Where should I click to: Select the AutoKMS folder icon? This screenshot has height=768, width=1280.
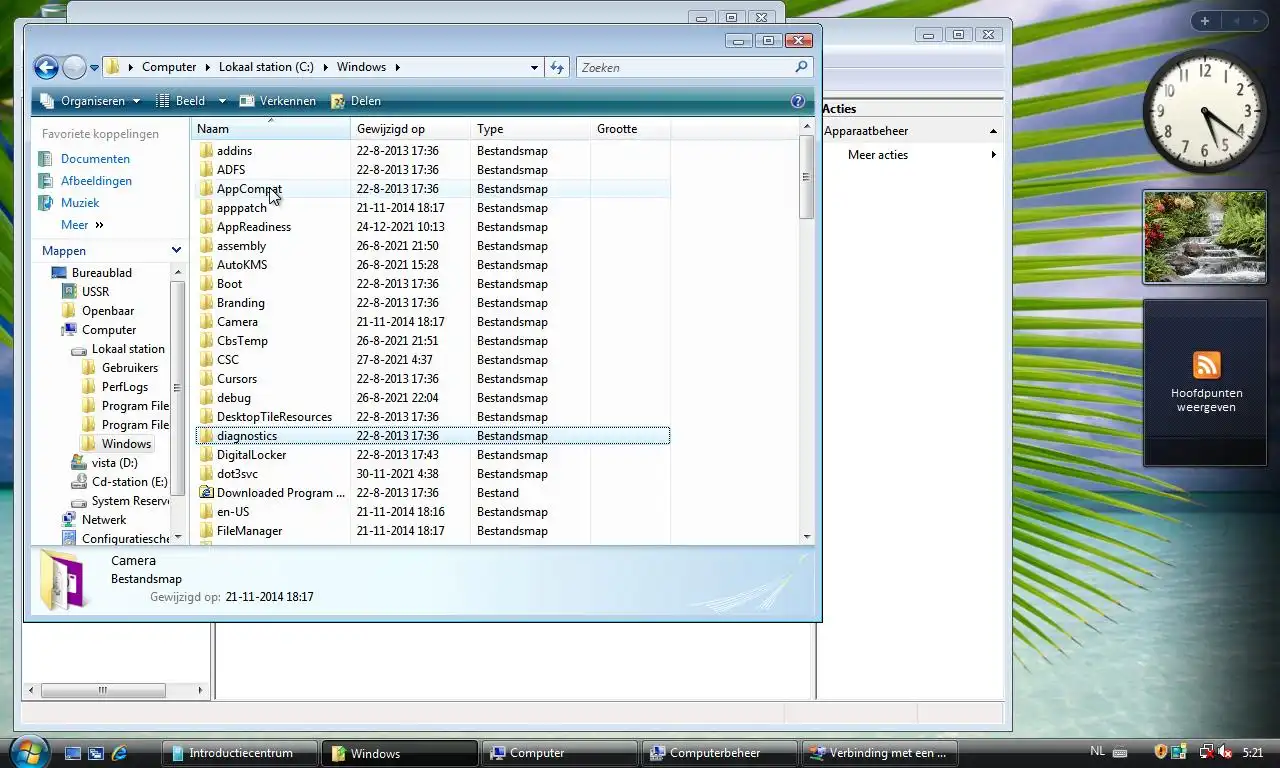pos(206,265)
